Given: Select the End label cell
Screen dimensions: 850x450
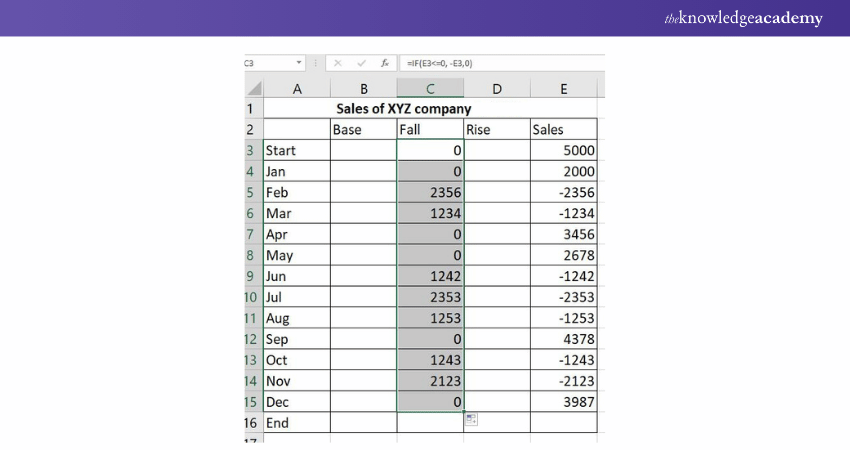Looking at the screenshot, I should [296, 423].
